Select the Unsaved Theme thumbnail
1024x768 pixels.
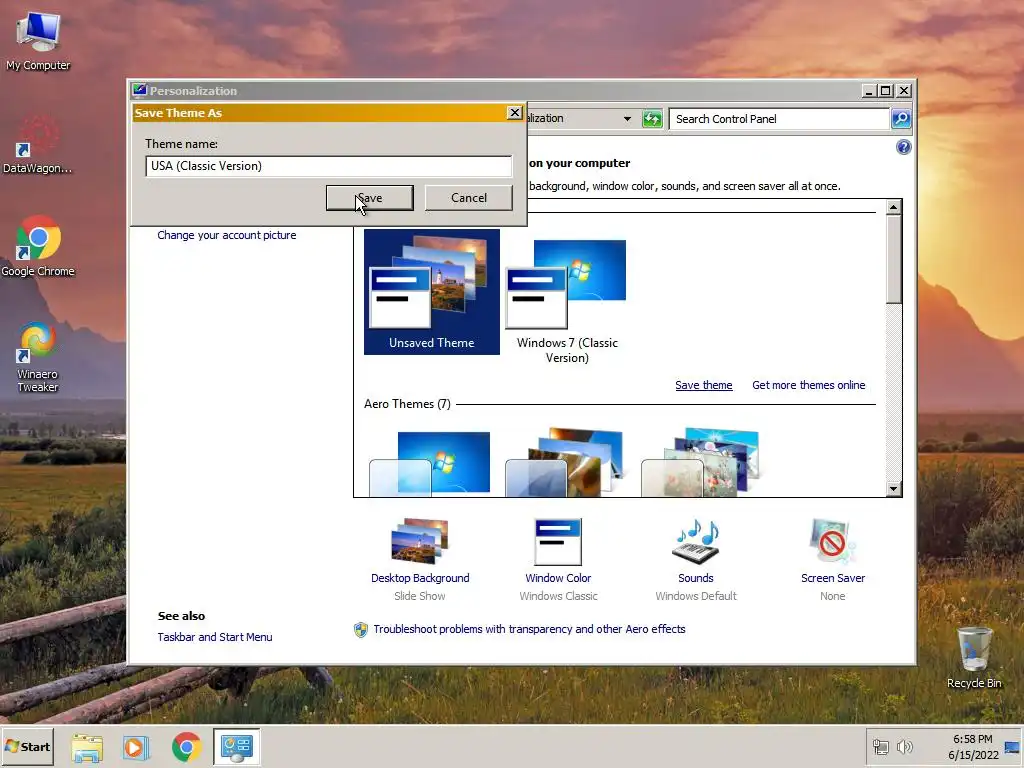(x=432, y=291)
